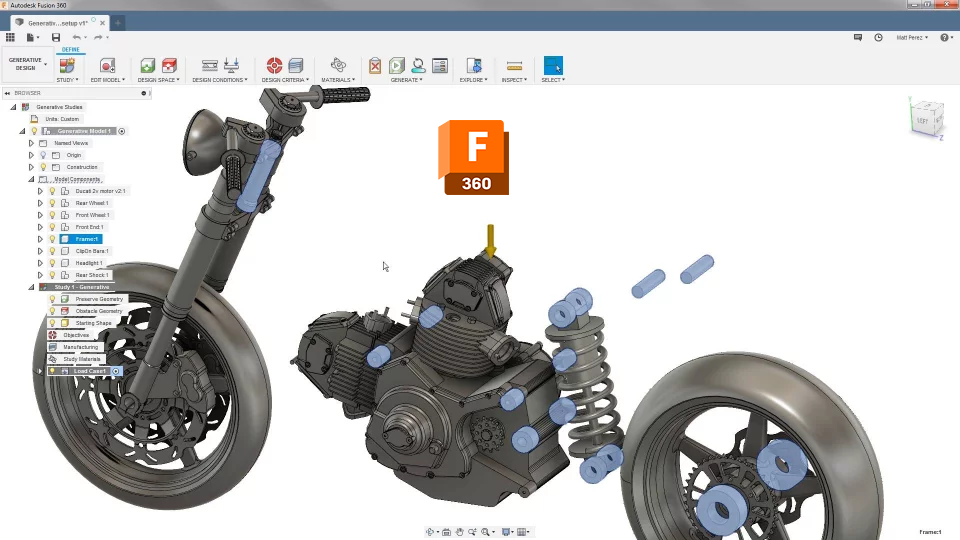Click the Previewer play icon
Screen dimensions: 960x540
coord(397,66)
